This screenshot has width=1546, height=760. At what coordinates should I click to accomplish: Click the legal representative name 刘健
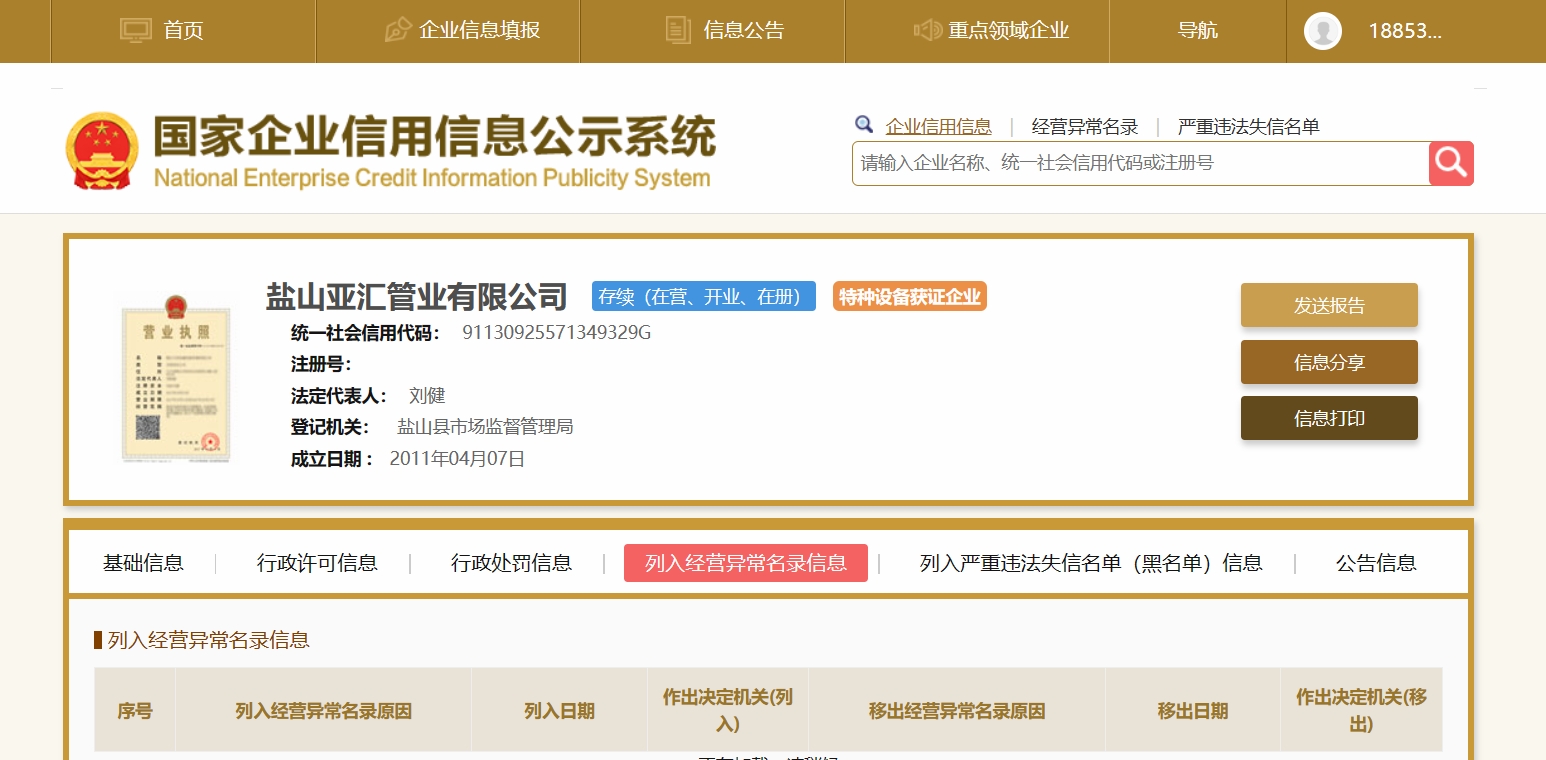(x=427, y=395)
